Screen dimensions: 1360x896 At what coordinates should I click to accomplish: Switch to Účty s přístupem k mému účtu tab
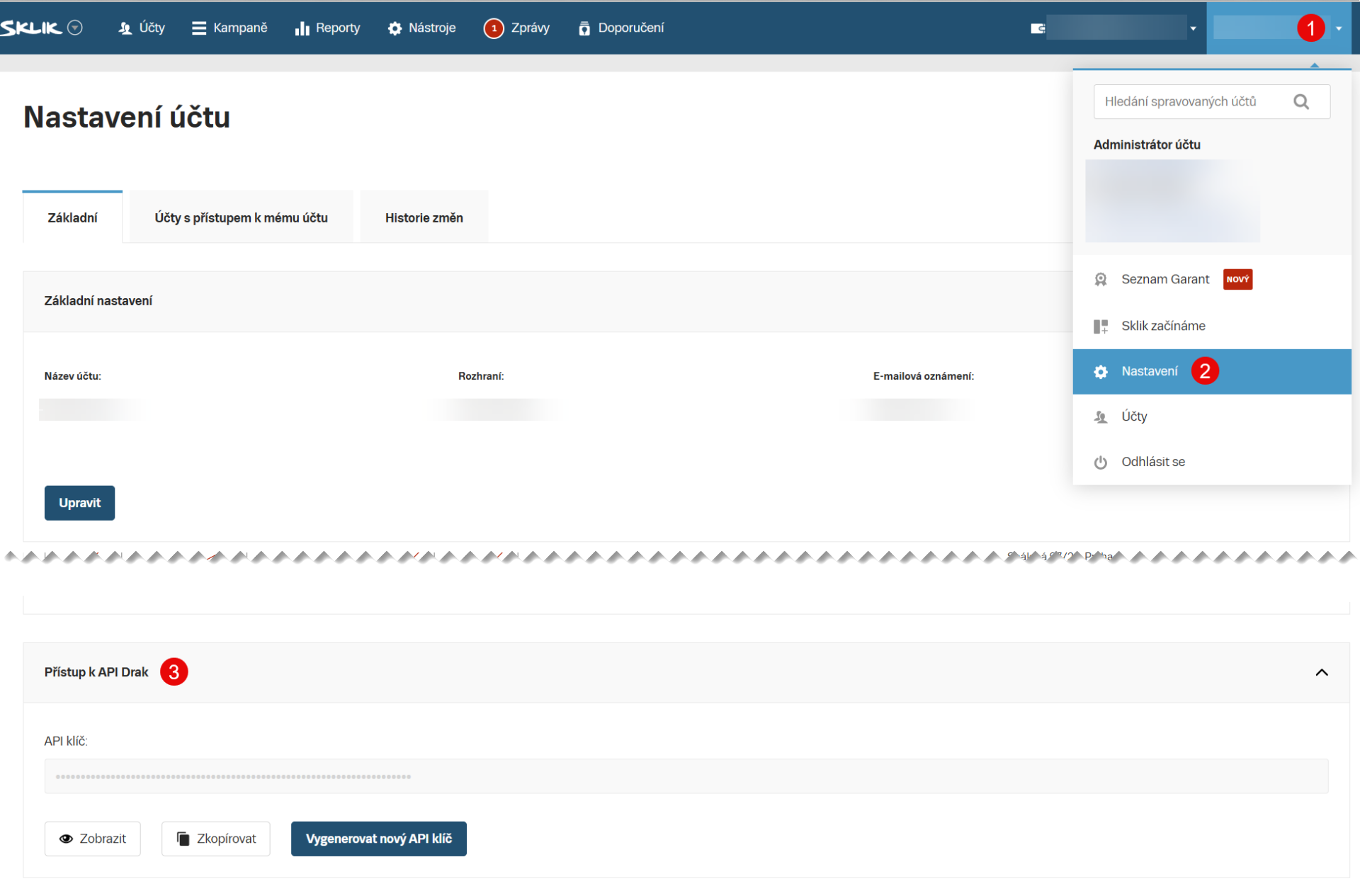(x=241, y=217)
